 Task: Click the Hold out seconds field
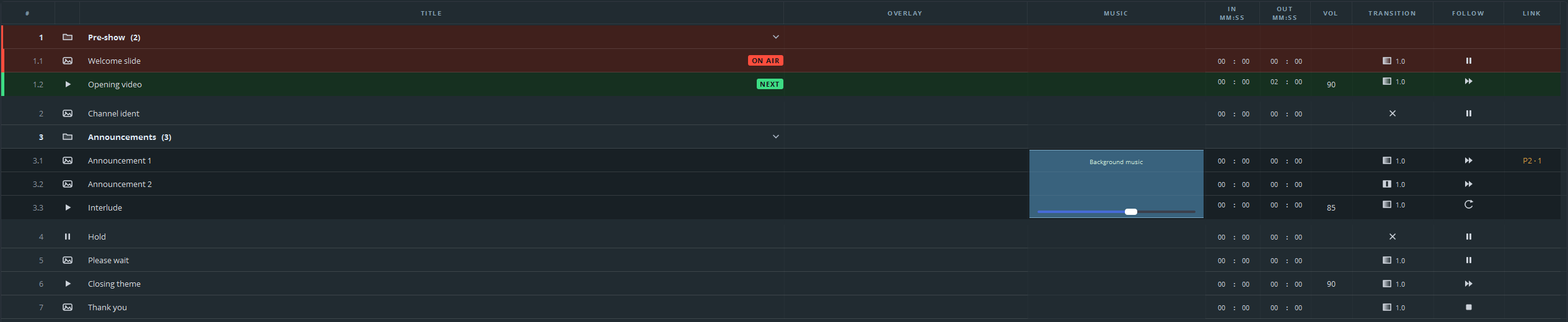point(1298,237)
